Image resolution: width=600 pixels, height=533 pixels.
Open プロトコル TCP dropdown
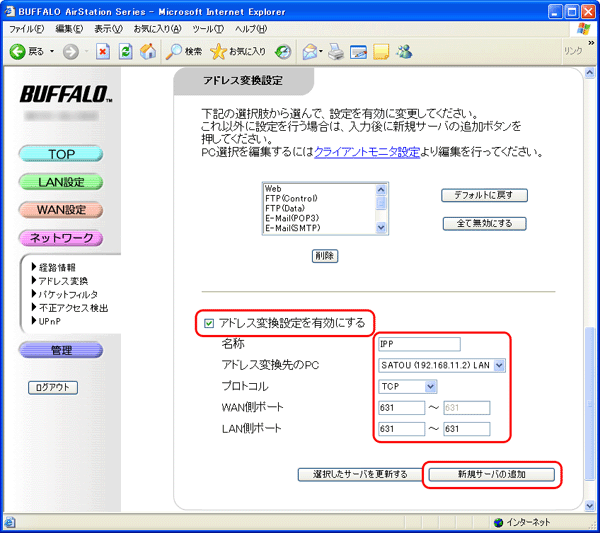(x=407, y=386)
